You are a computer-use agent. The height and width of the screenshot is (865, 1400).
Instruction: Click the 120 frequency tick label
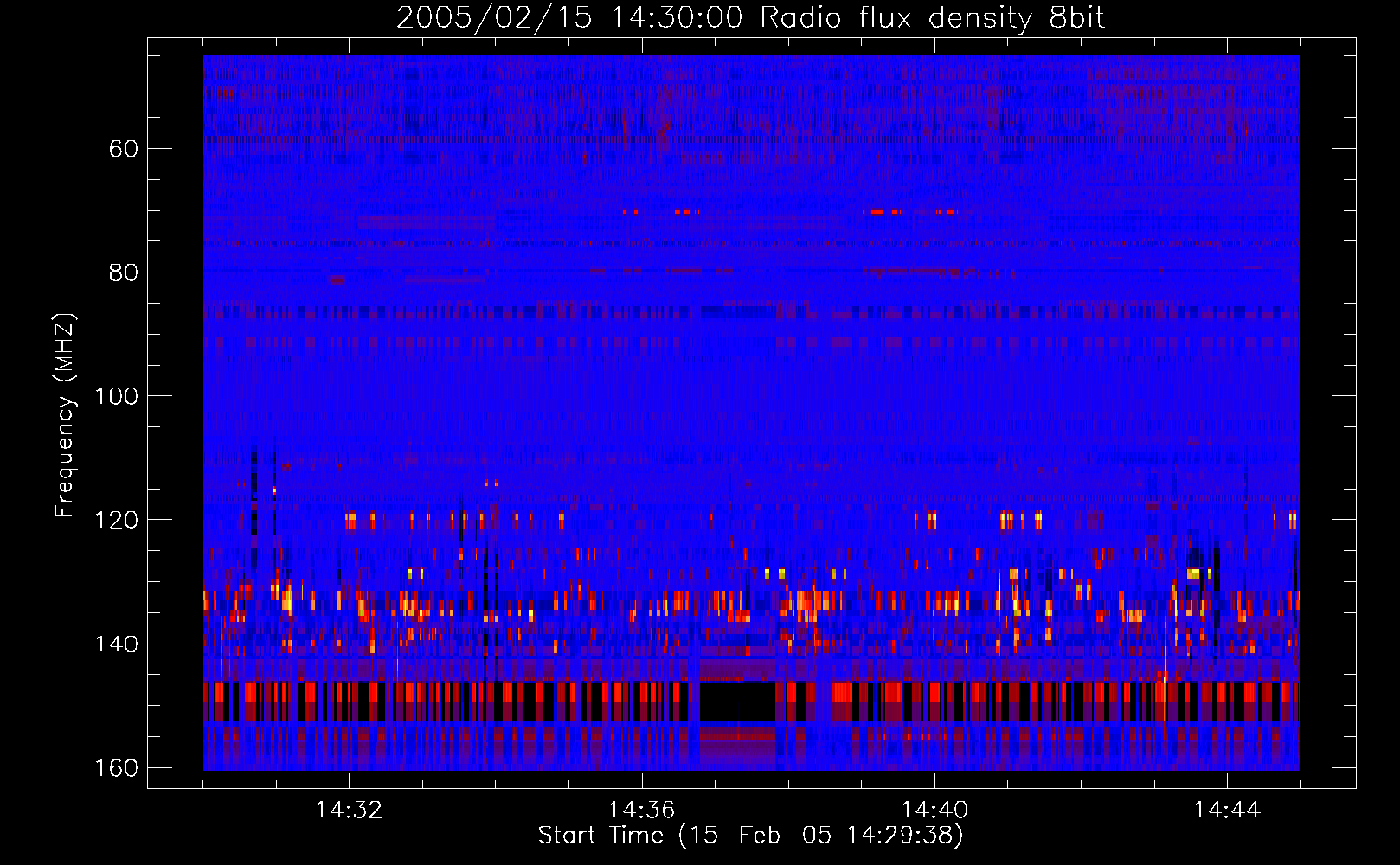point(116,520)
